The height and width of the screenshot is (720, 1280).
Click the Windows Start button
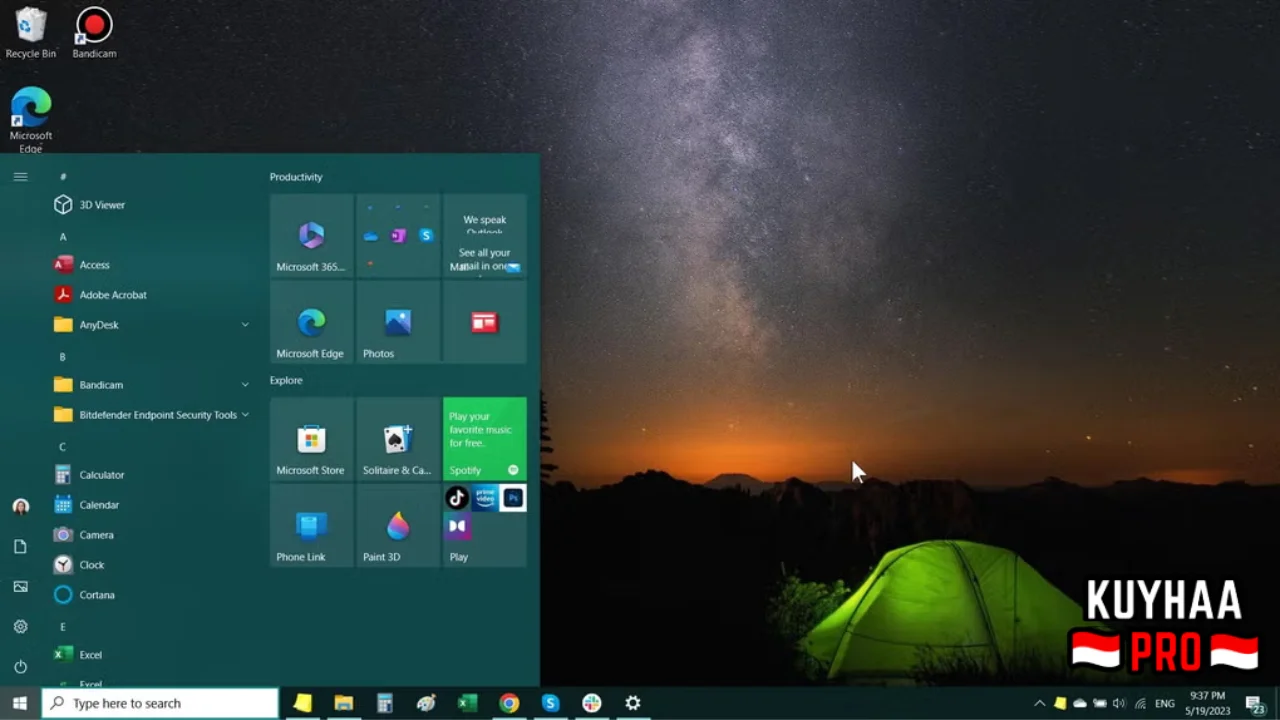click(x=20, y=703)
